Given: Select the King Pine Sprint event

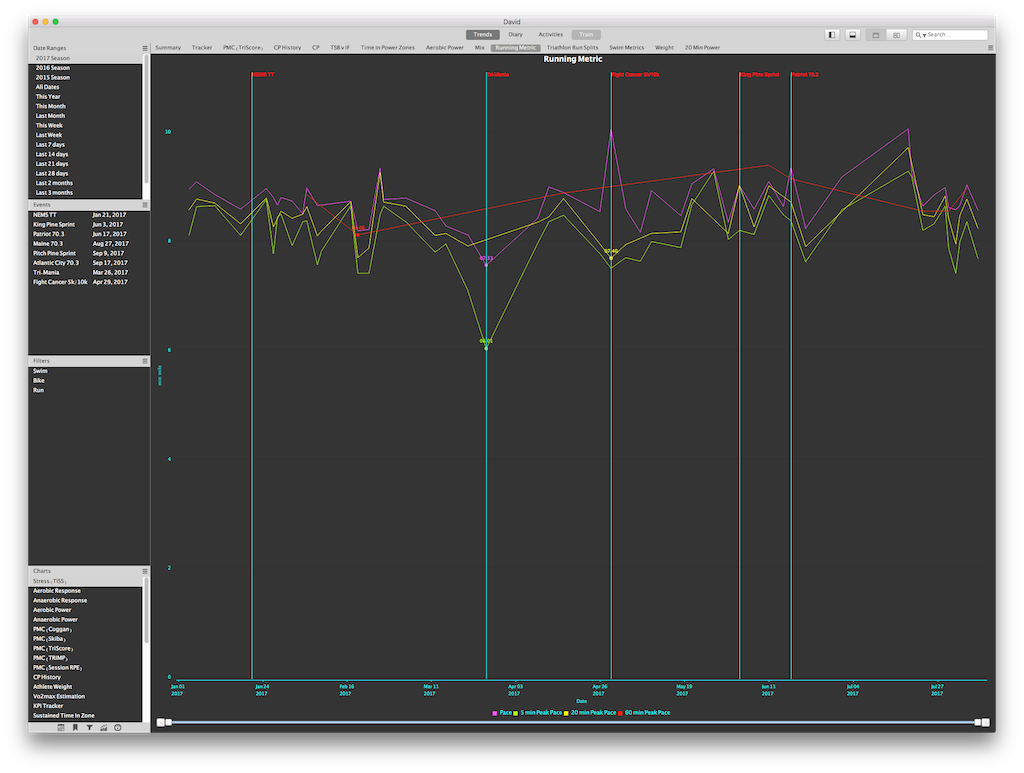Looking at the screenshot, I should (88, 225).
